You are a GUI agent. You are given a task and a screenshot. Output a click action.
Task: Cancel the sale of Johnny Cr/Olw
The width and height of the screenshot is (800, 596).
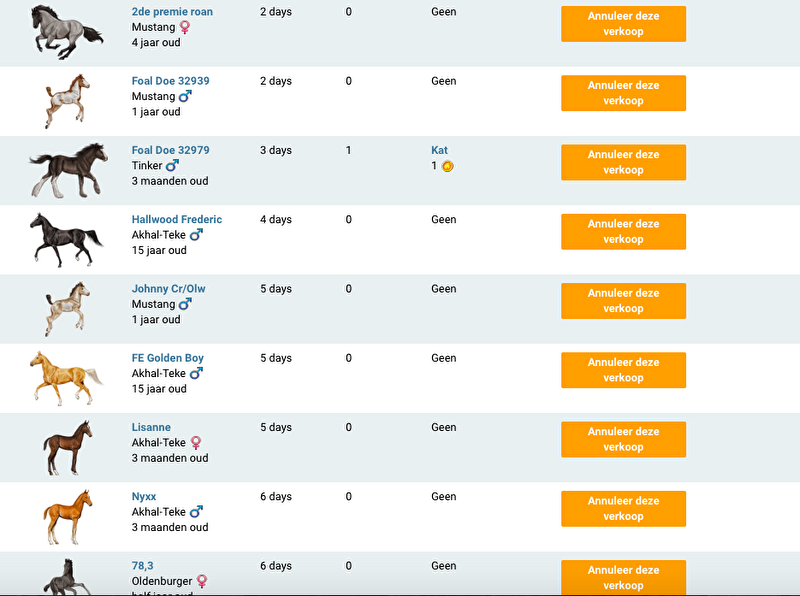click(x=623, y=301)
